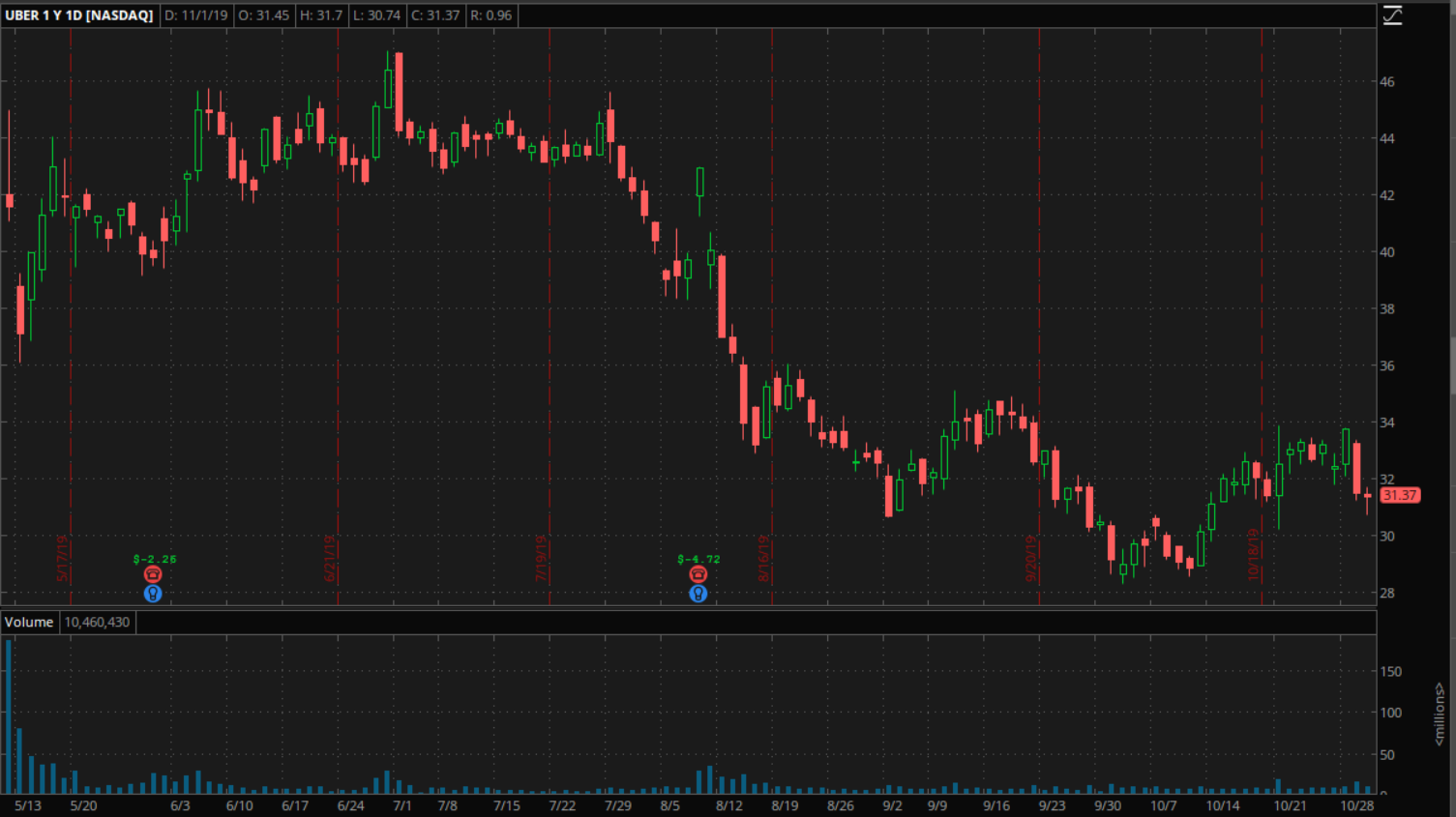Click the L: 30.74 low price readout
This screenshot has width=1456, height=817.
[376, 15]
